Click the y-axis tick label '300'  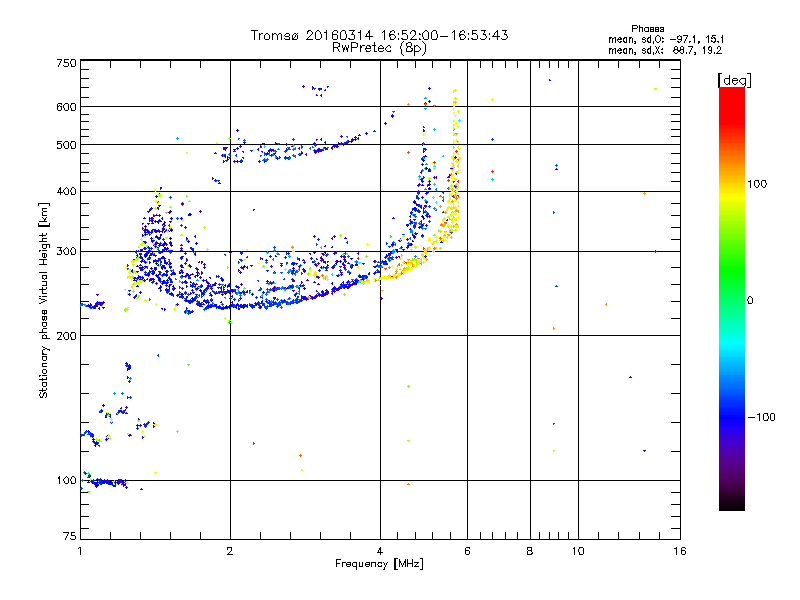[x=66, y=251]
